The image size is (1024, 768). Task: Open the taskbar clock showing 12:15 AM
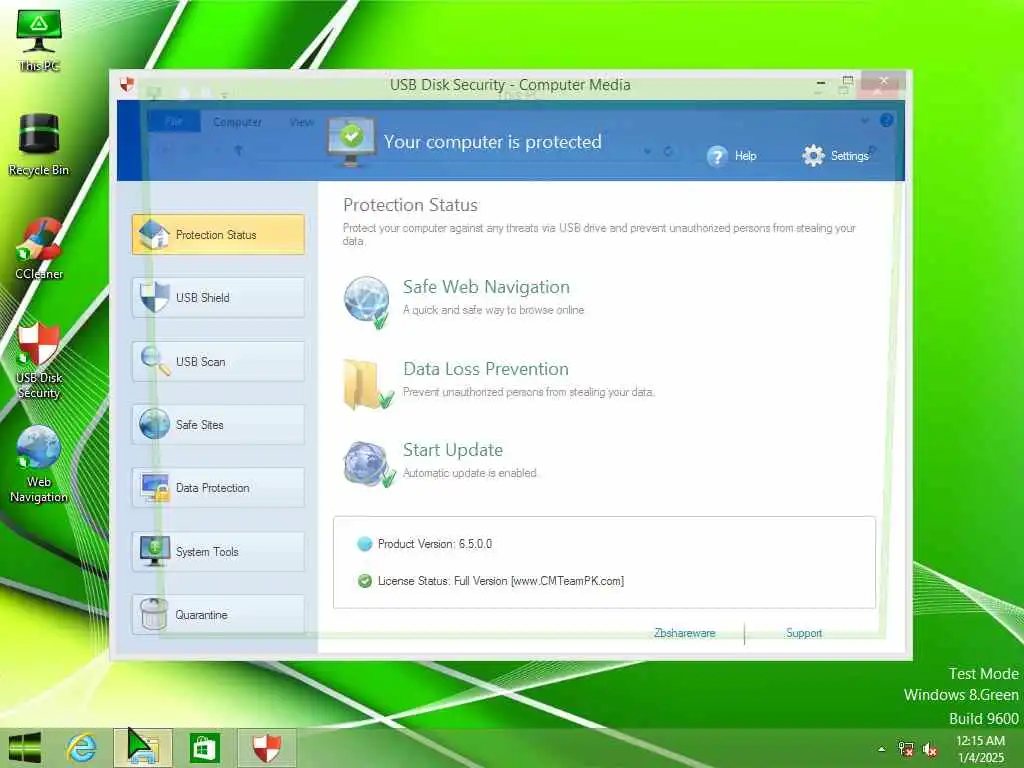pyautogui.click(x=980, y=749)
